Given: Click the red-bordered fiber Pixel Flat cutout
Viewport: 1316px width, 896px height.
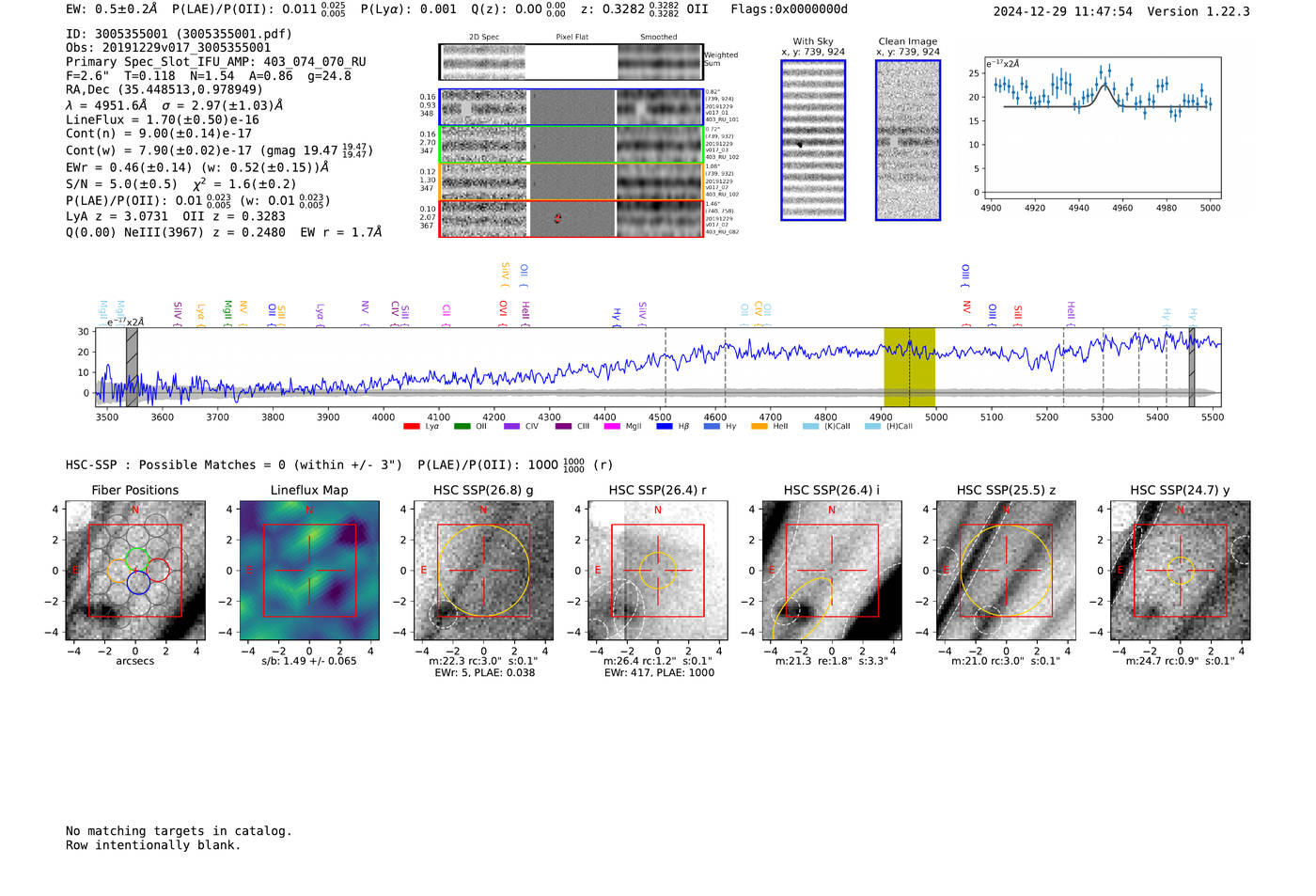Looking at the screenshot, I should tap(571, 218).
